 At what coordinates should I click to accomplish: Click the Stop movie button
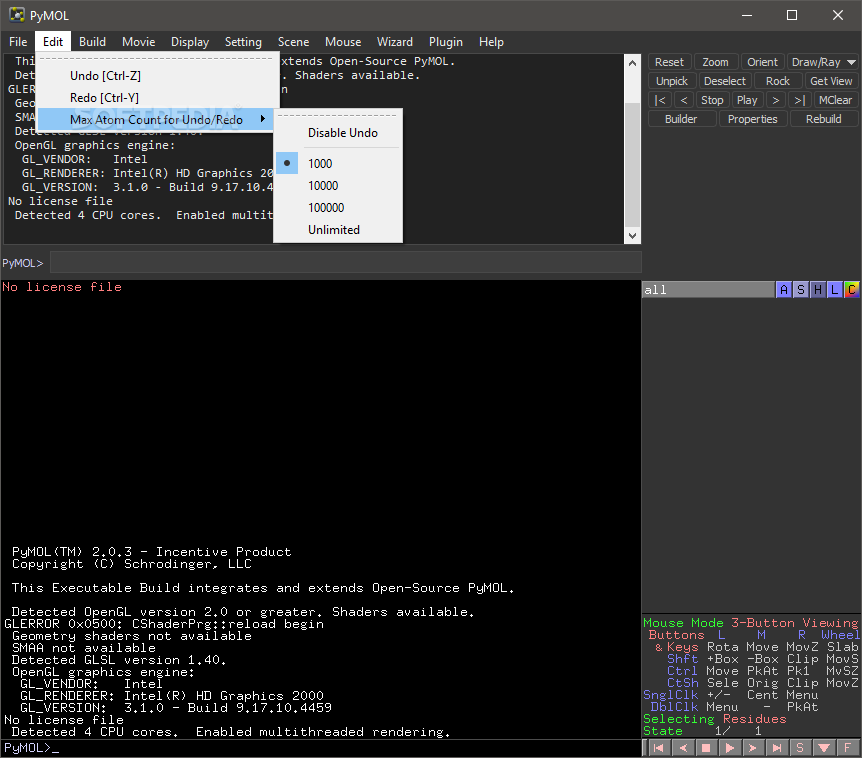pyautogui.click(x=712, y=100)
